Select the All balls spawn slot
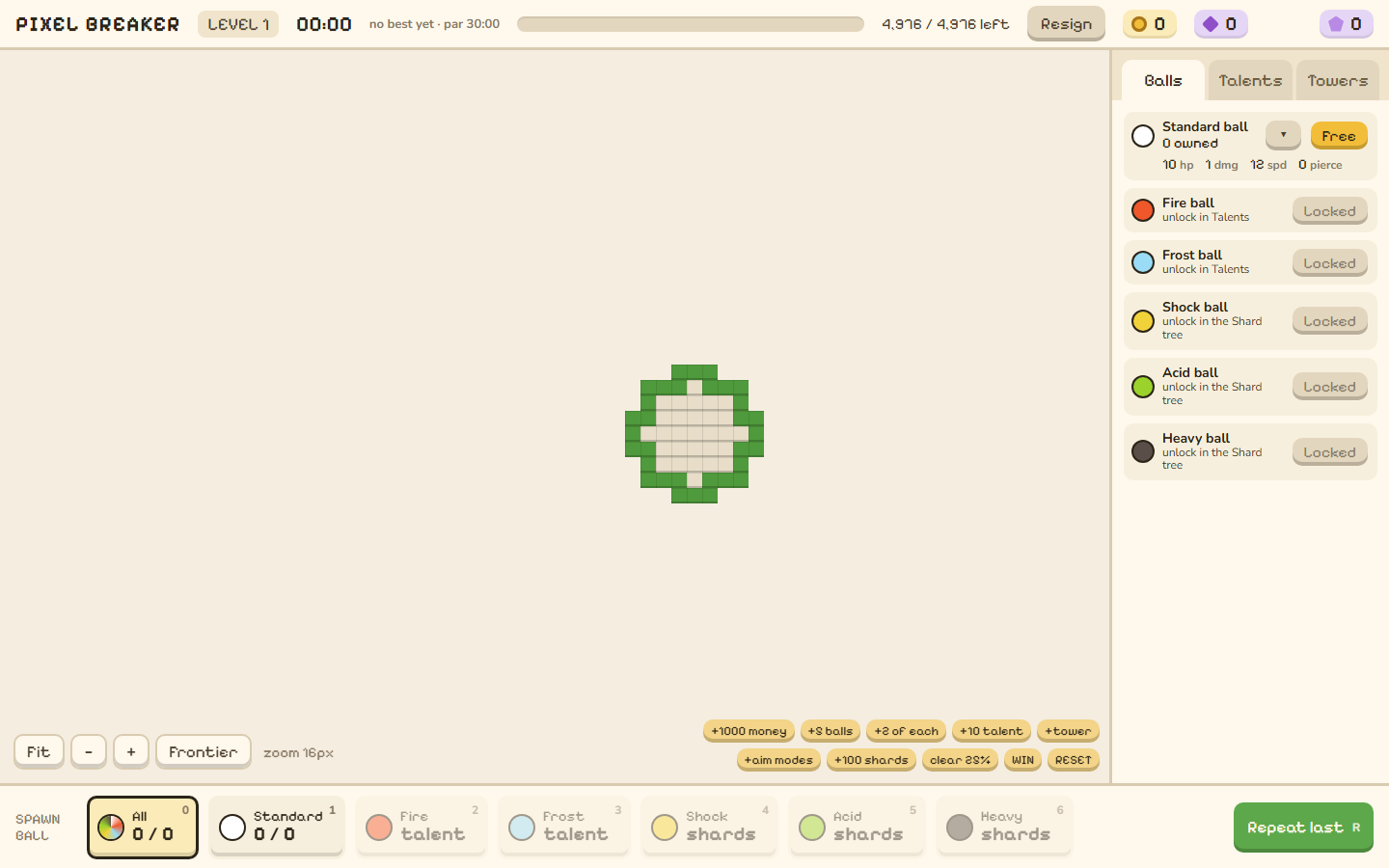The width and height of the screenshot is (1389, 868). (x=143, y=827)
